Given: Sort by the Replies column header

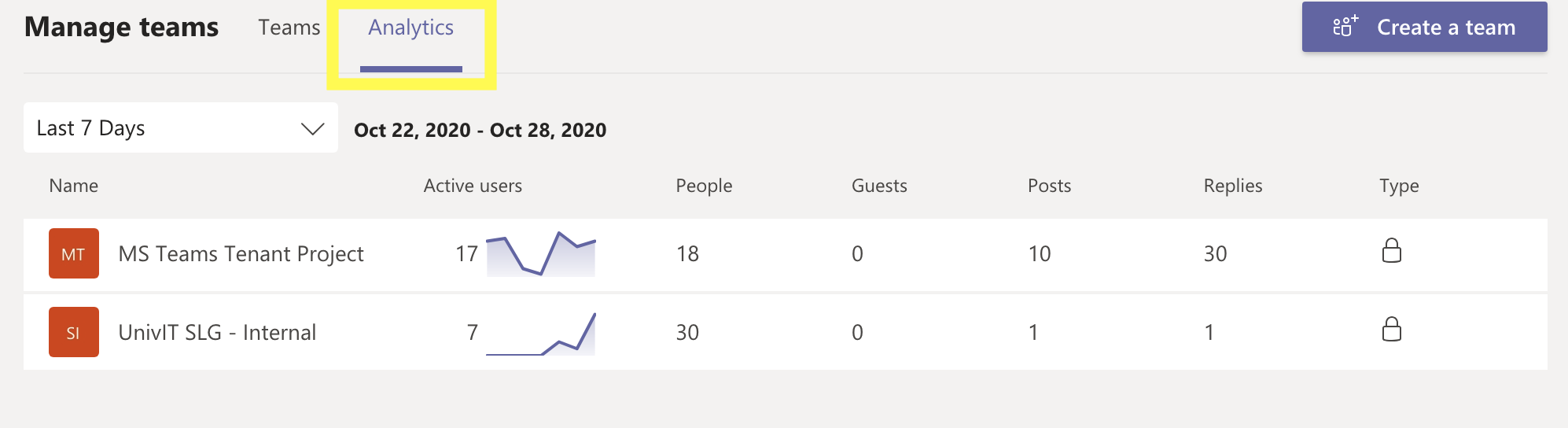Looking at the screenshot, I should click(x=1233, y=186).
